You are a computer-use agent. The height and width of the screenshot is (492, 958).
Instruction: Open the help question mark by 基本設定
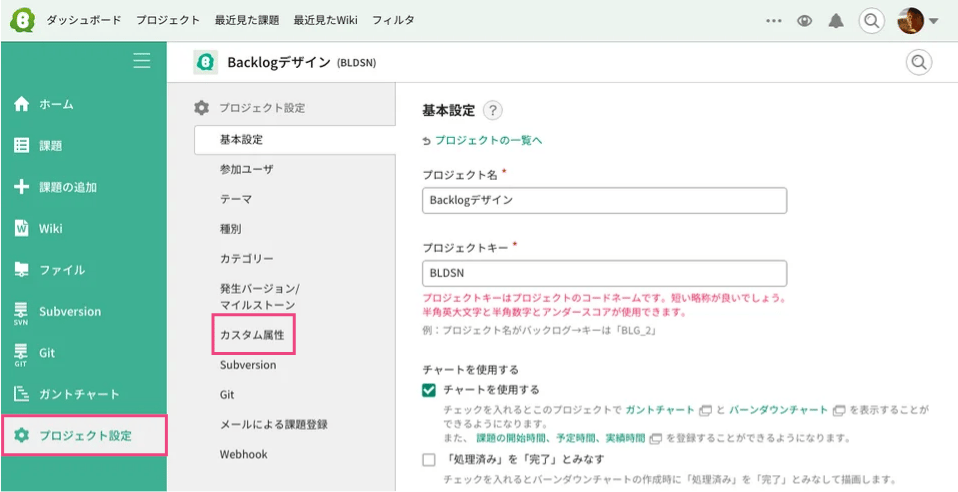point(492,111)
